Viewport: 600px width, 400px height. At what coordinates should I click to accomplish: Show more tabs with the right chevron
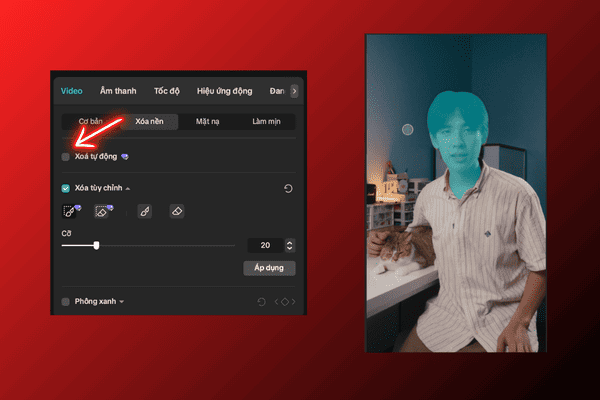click(x=293, y=90)
